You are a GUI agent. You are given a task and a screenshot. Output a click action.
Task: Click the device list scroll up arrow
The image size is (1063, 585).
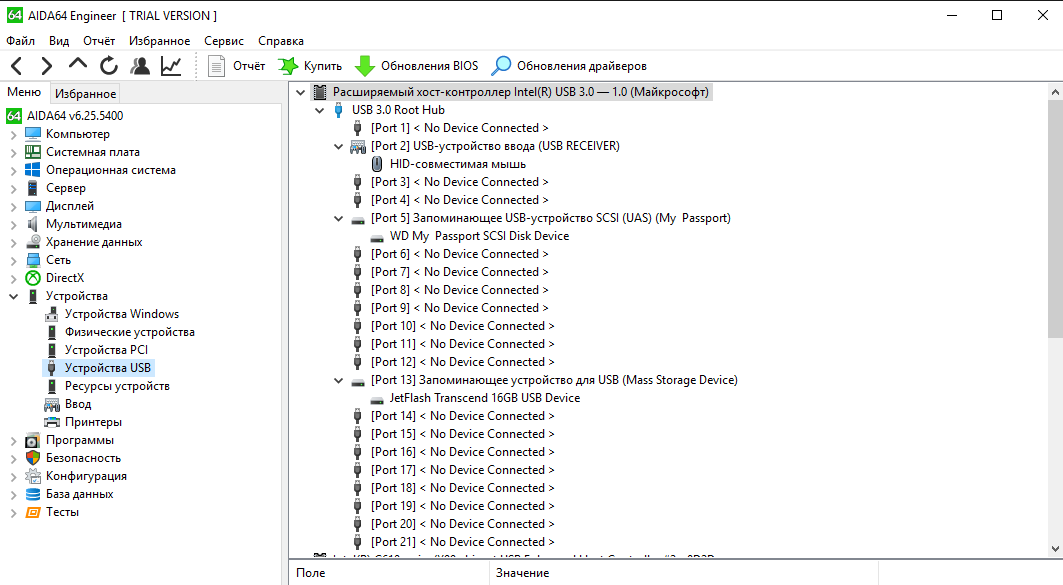coord(1055,92)
